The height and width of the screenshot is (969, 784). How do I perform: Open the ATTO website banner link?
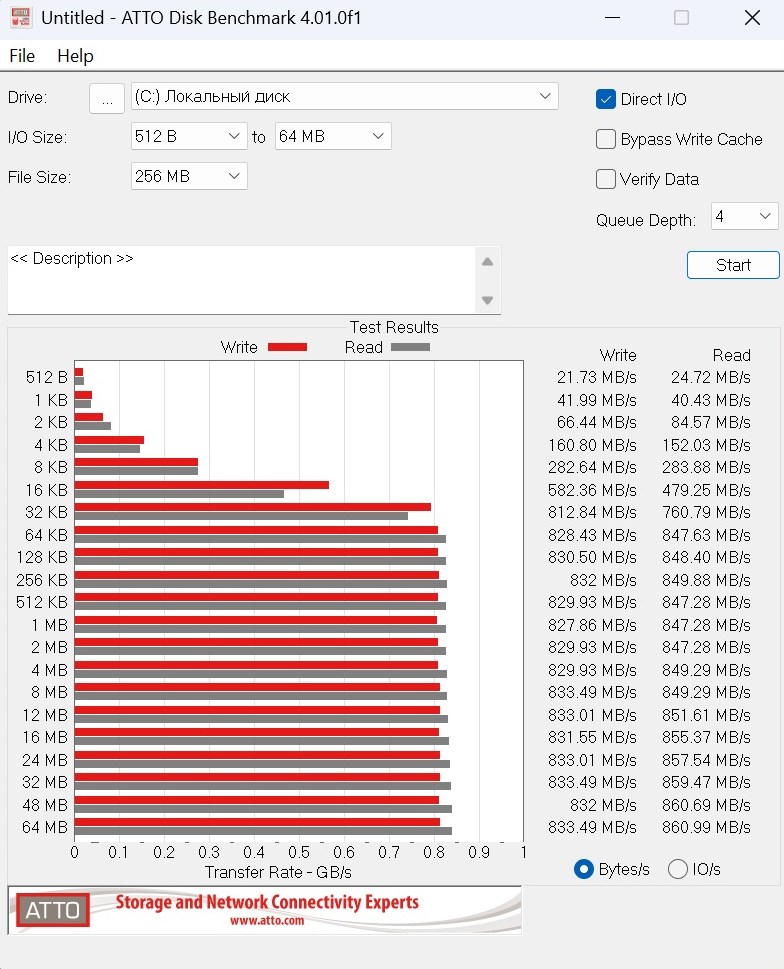point(264,910)
